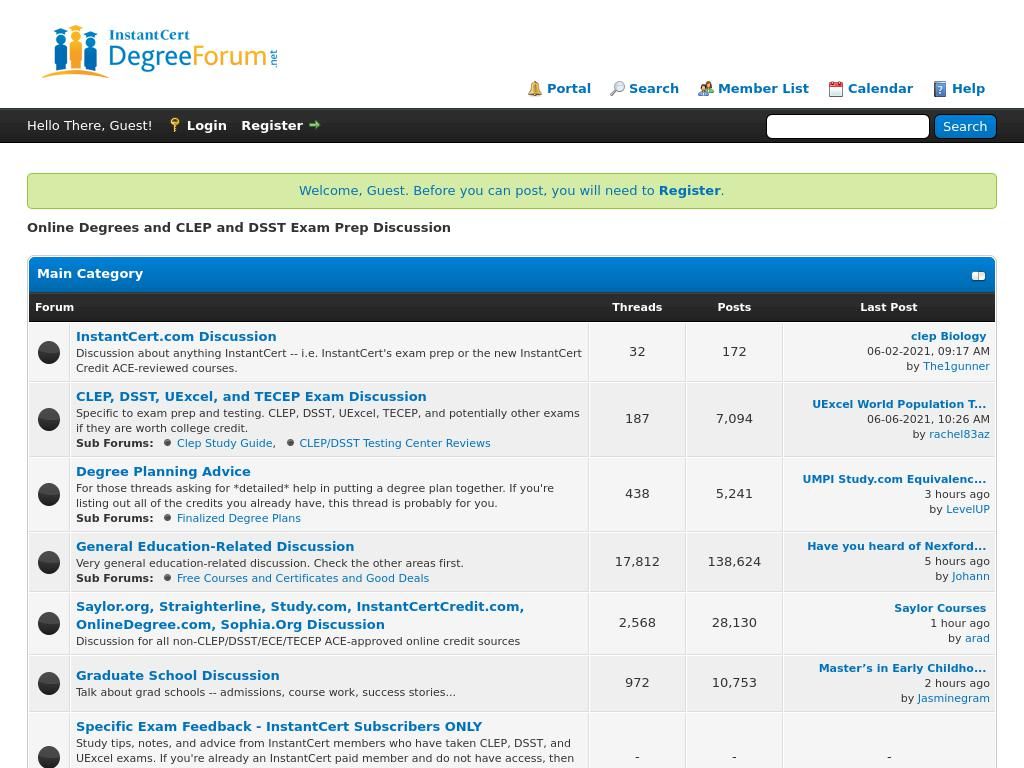The width and height of the screenshot is (1024, 768).
Task: Open last post 'Master's in Early Childho...'
Action: click(903, 668)
